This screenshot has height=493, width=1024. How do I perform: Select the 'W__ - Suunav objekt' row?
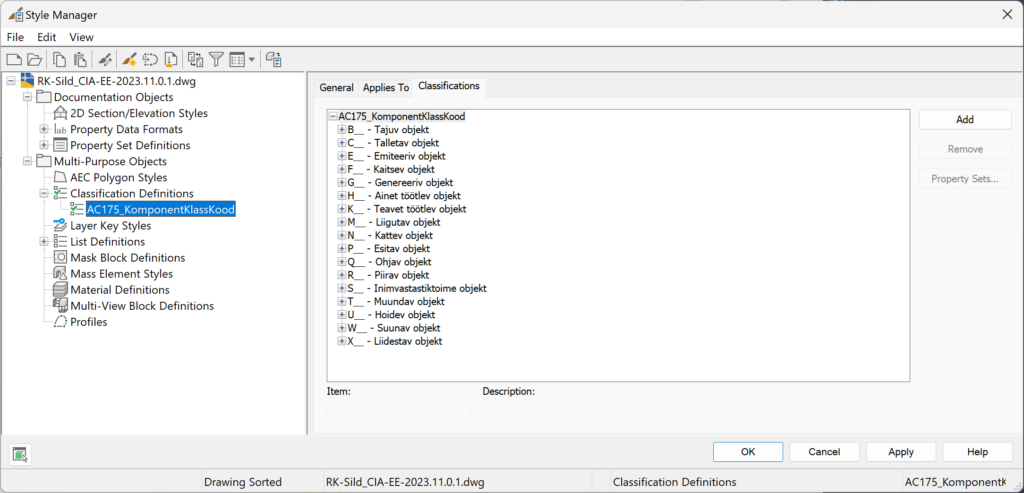point(393,328)
